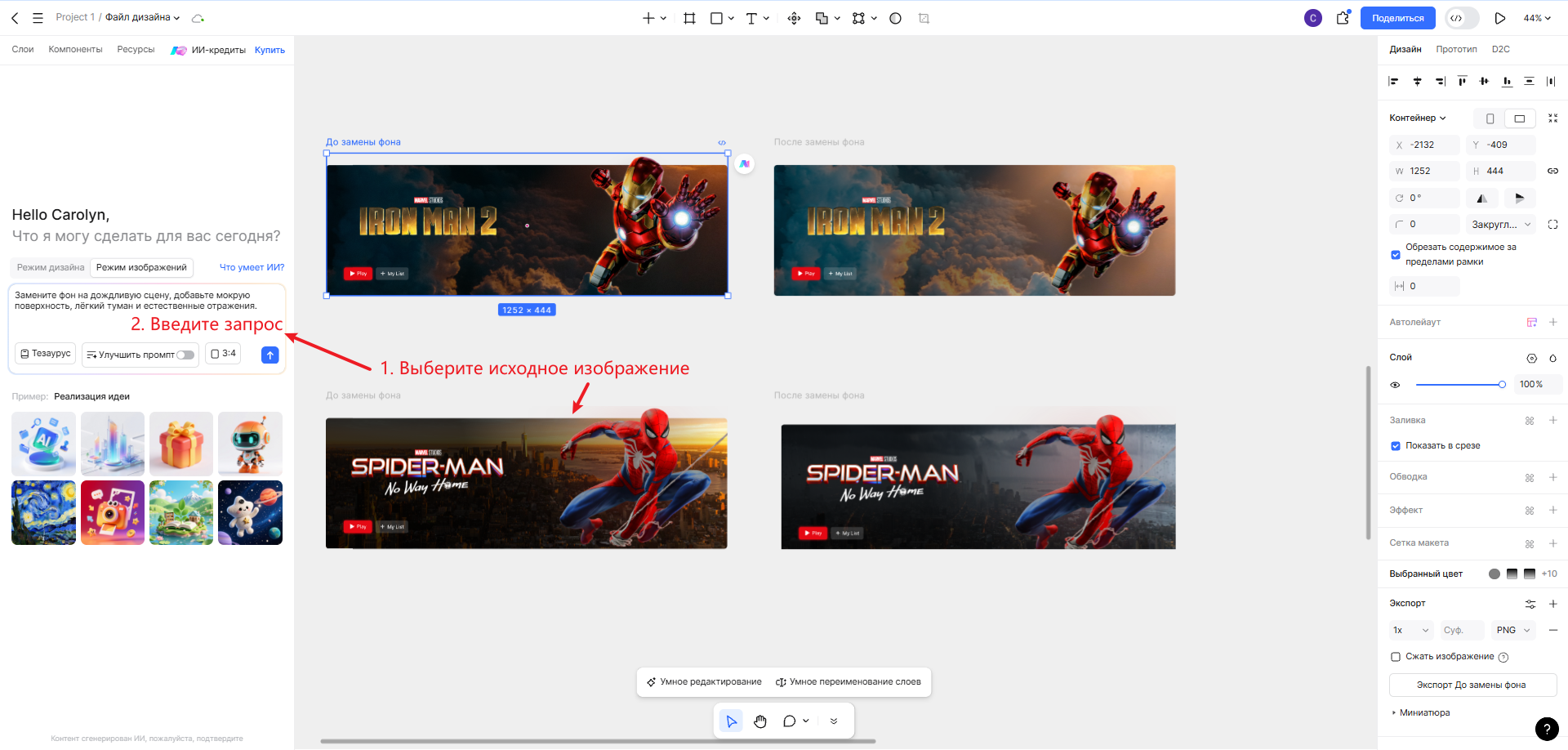Open the Закругл... corner style dropdown
1568x750 pixels.
coord(1501,224)
